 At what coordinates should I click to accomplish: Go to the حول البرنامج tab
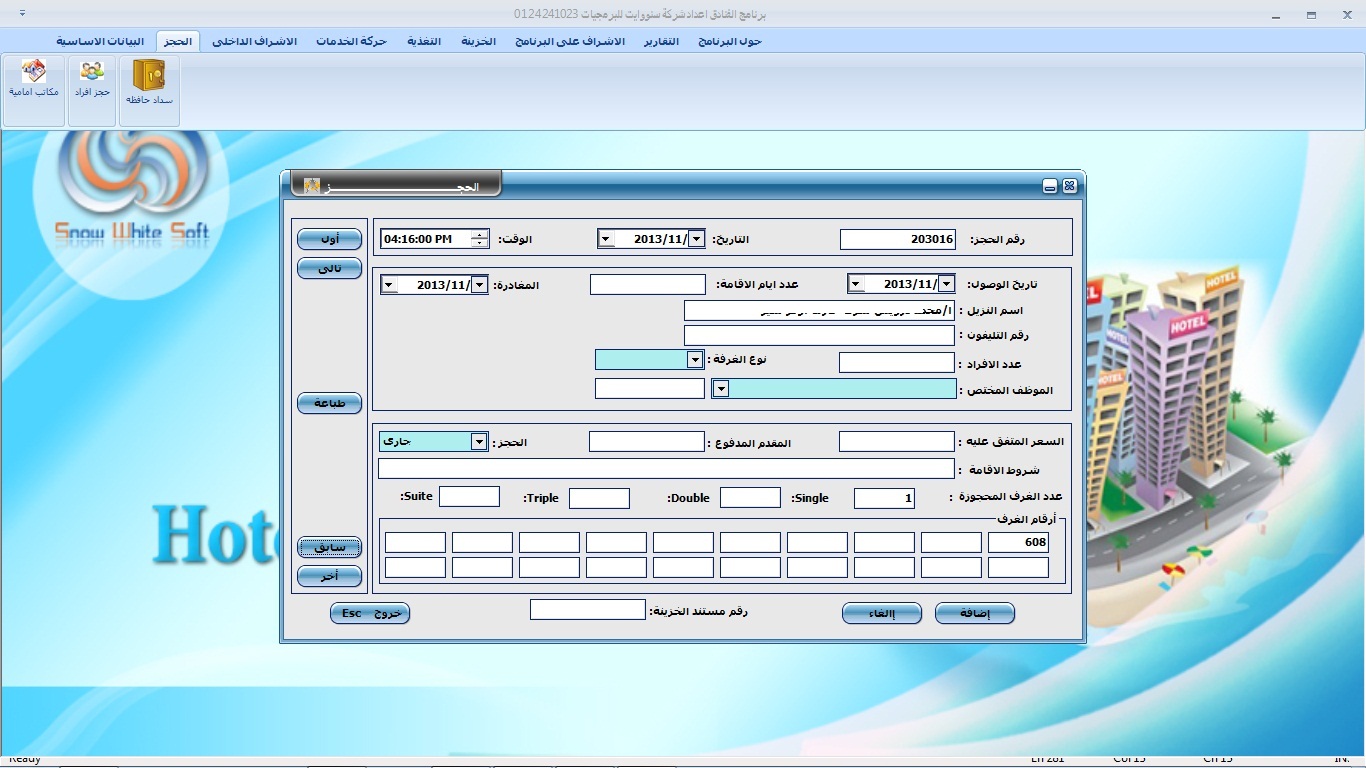[x=730, y=41]
